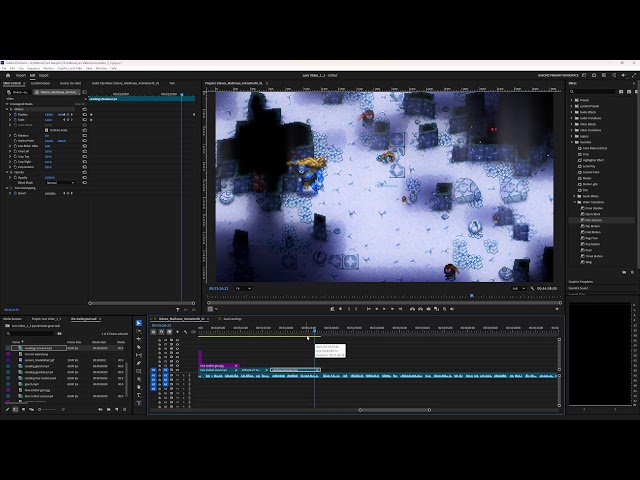The width and height of the screenshot is (640, 480).
Task: Select the Selection tool in the tools panel
Action: pos(139,323)
